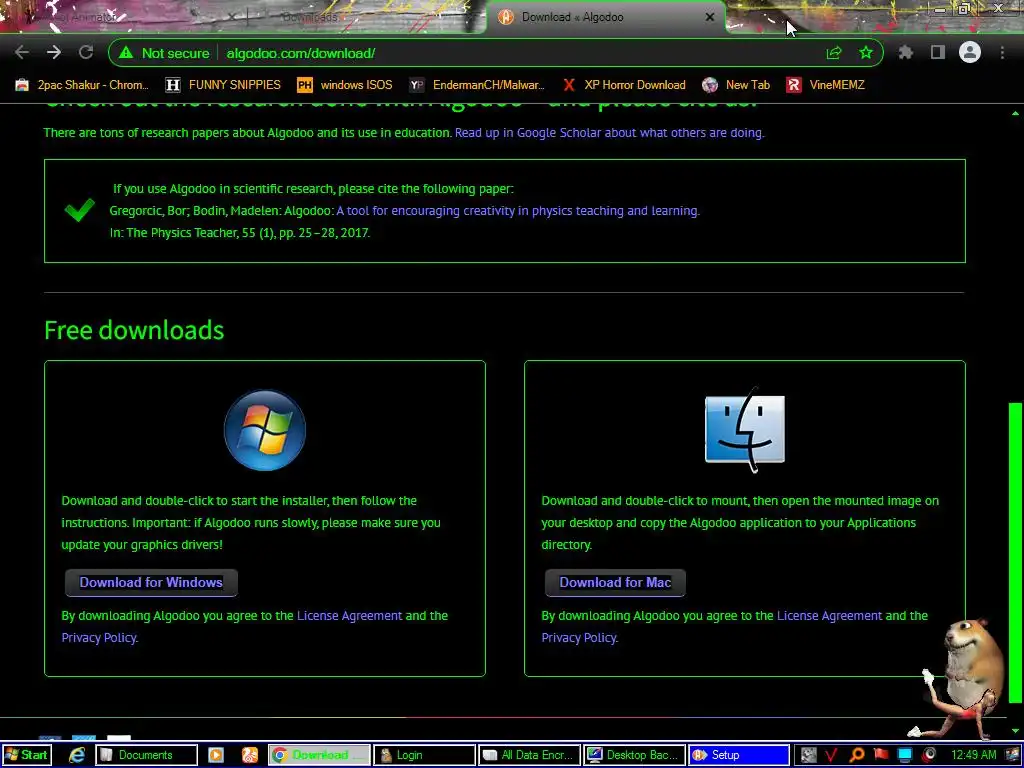Open License Agreement link in Mac box
Image resolution: width=1024 pixels, height=768 pixels.
point(829,616)
